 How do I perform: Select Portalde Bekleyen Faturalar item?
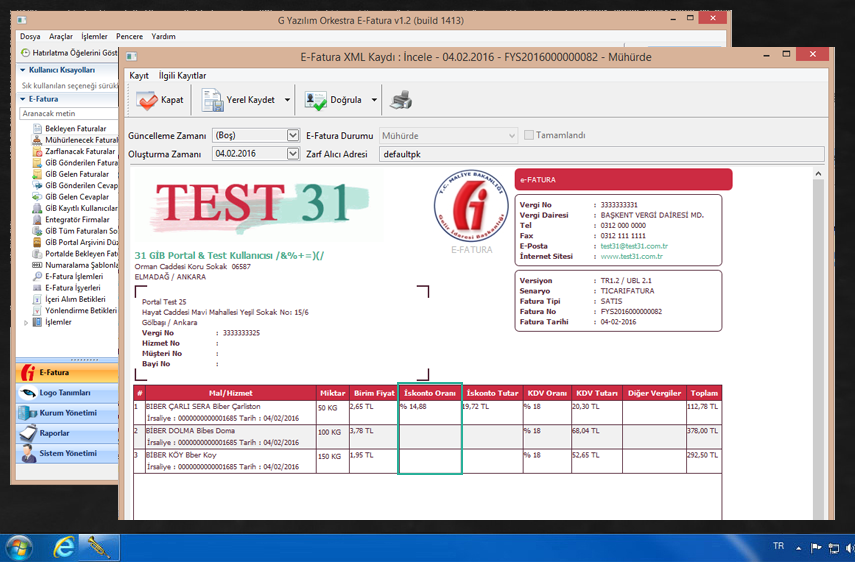pyautogui.click(x=75, y=254)
